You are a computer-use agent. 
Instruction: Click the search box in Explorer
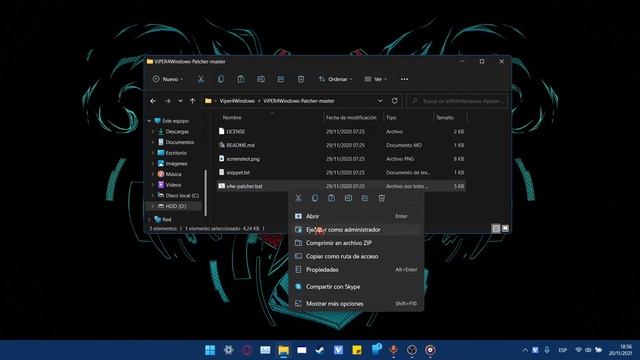coord(457,101)
